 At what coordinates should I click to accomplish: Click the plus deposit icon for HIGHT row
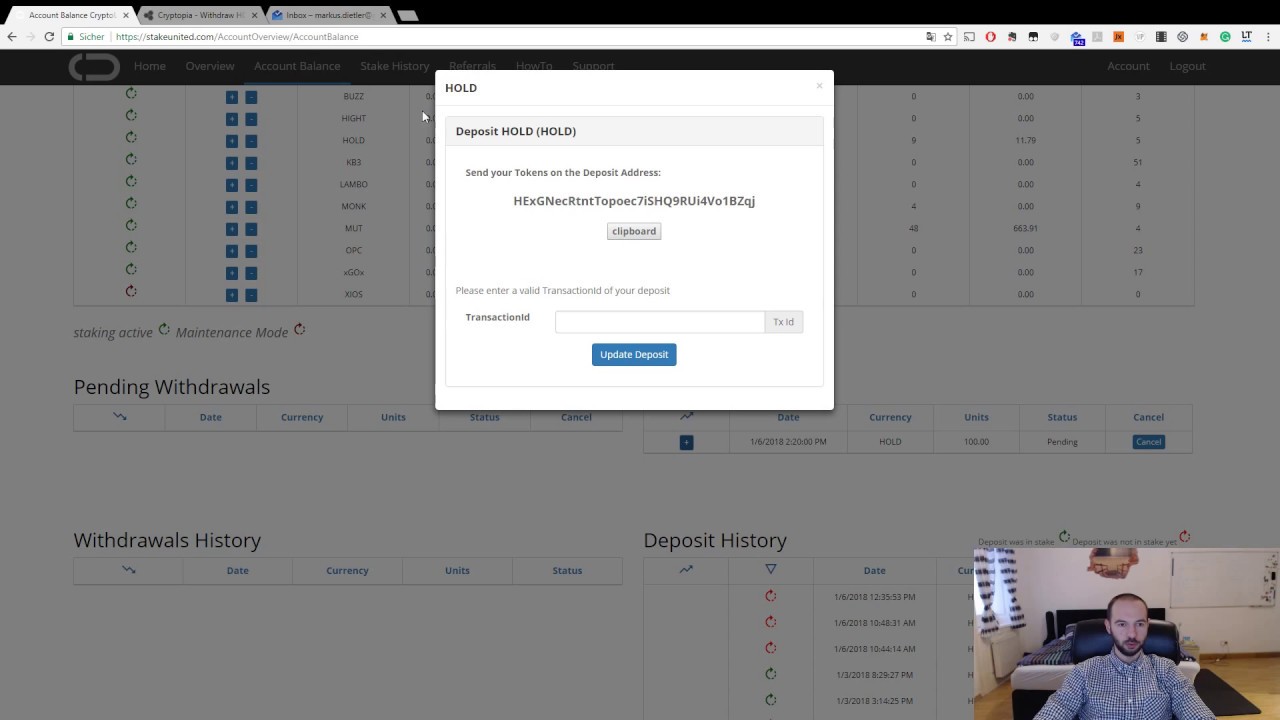[232, 119]
